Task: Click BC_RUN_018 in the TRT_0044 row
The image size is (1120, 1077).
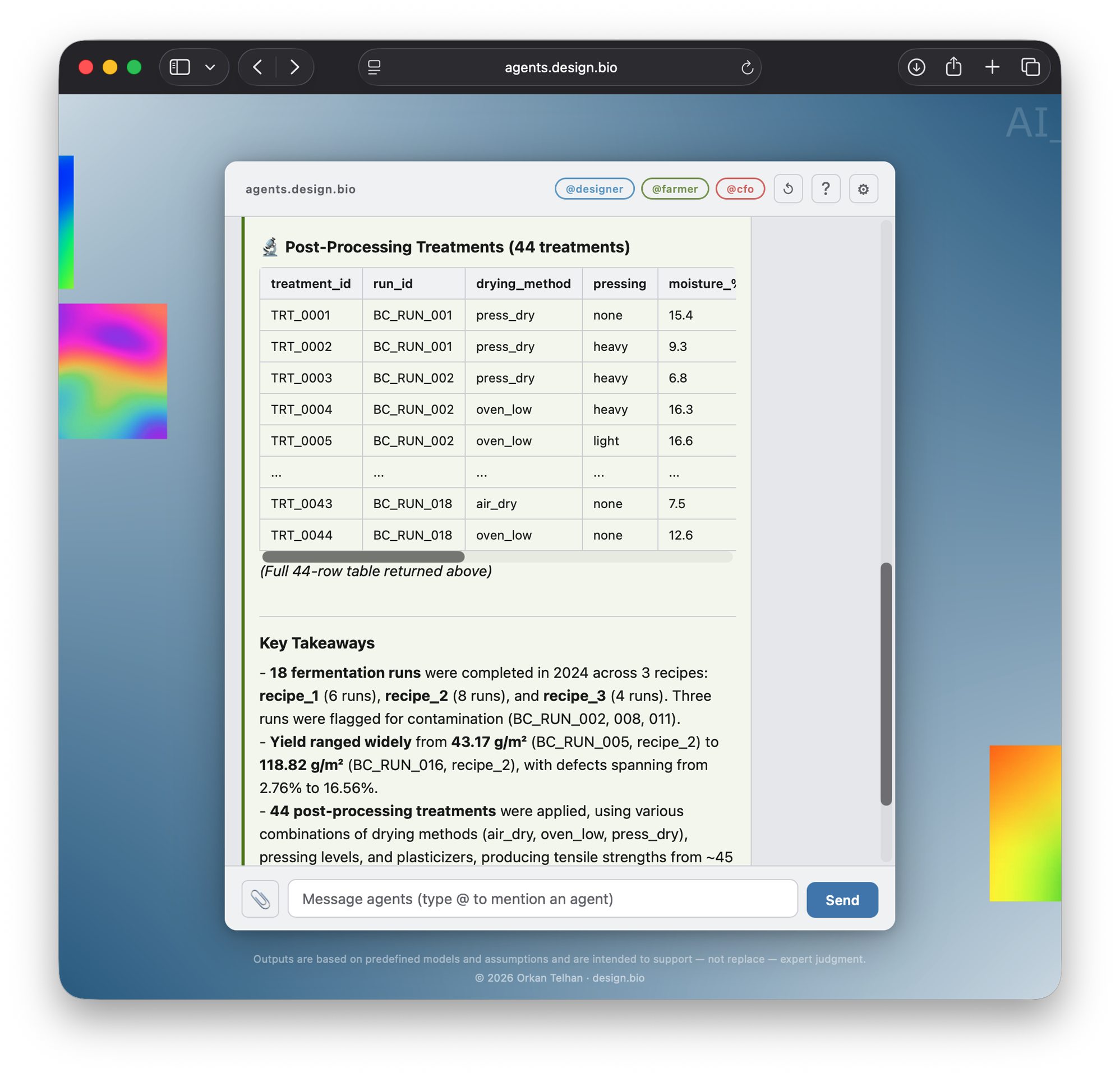Action: (x=414, y=535)
